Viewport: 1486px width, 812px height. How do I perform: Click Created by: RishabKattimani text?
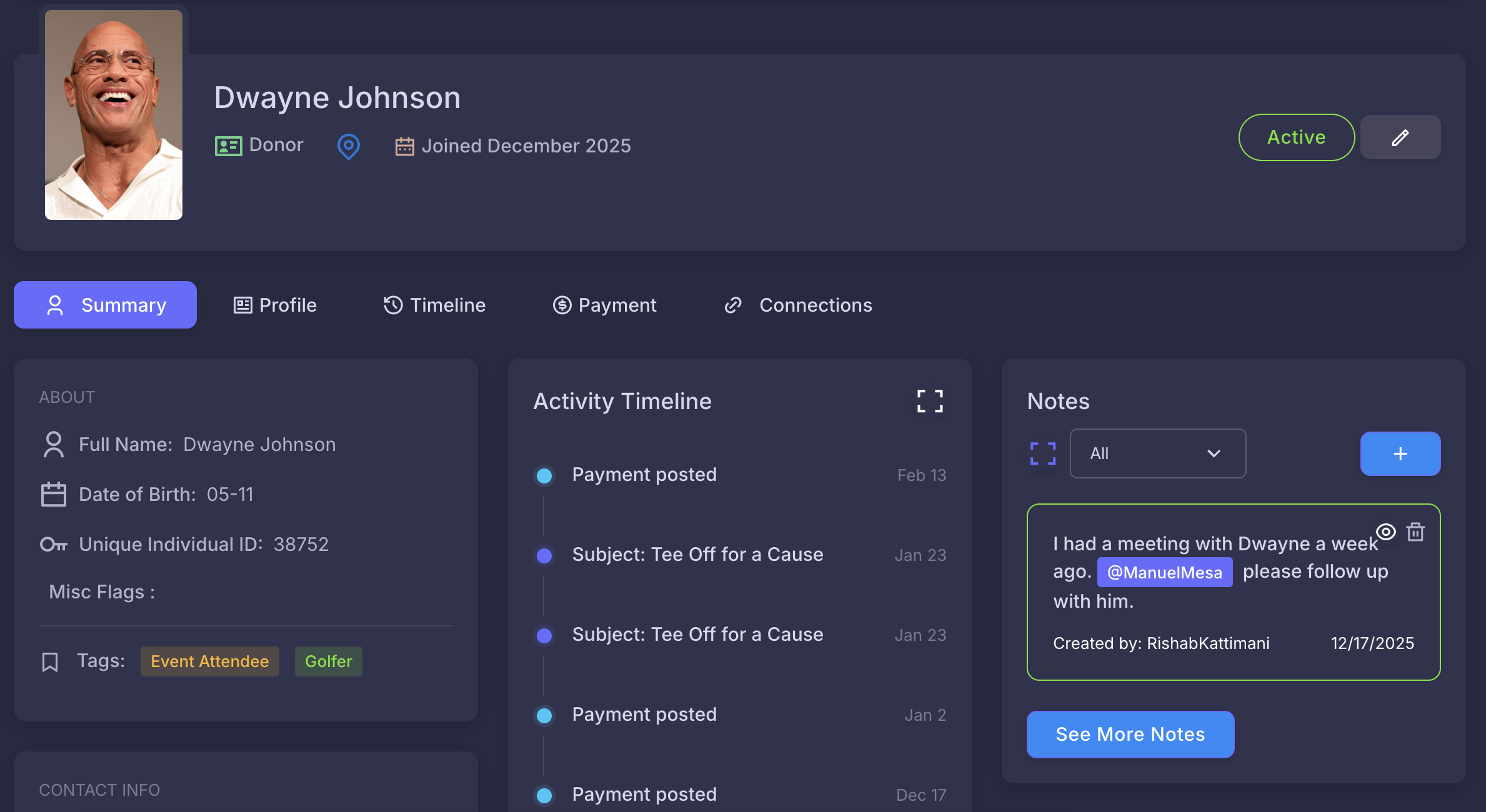[1161, 643]
